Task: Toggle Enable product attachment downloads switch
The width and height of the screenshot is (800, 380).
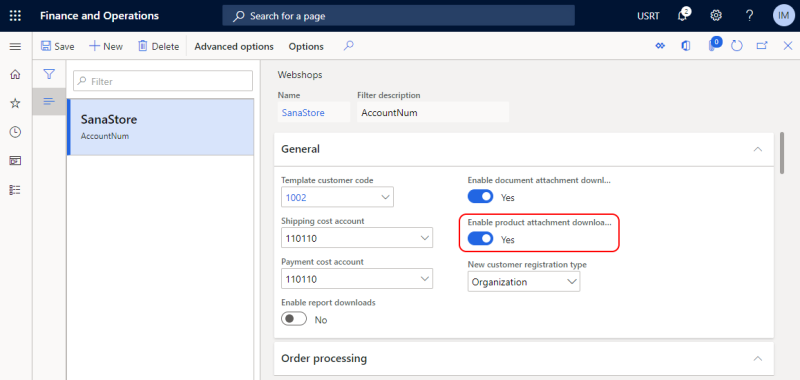Action: coord(481,239)
